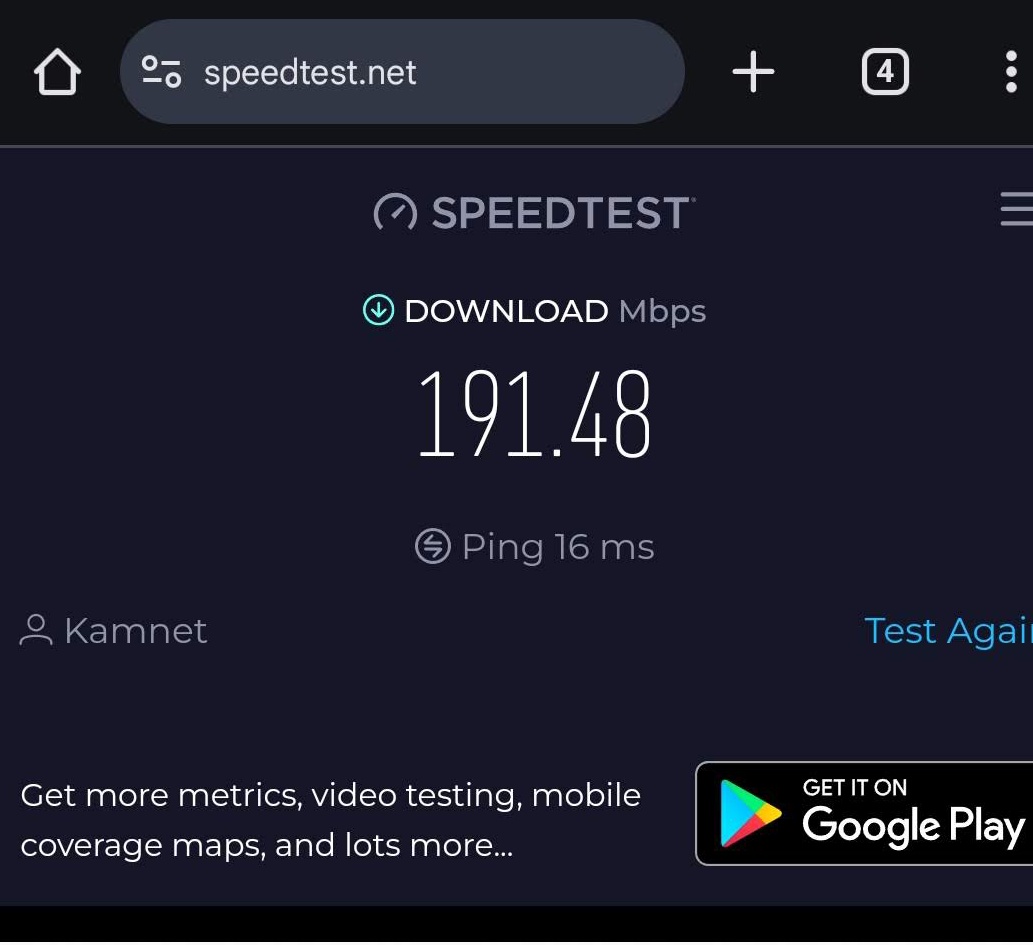Image resolution: width=1033 pixels, height=945 pixels.
Task: Open the Speedtest hamburger menu
Action: pos(1017,209)
